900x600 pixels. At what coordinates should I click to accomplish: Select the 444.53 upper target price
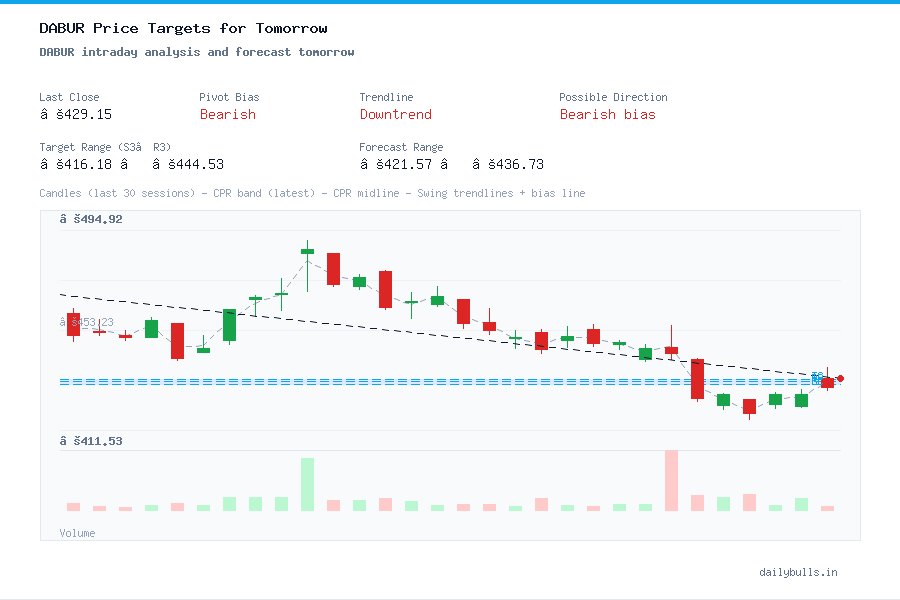(188, 164)
